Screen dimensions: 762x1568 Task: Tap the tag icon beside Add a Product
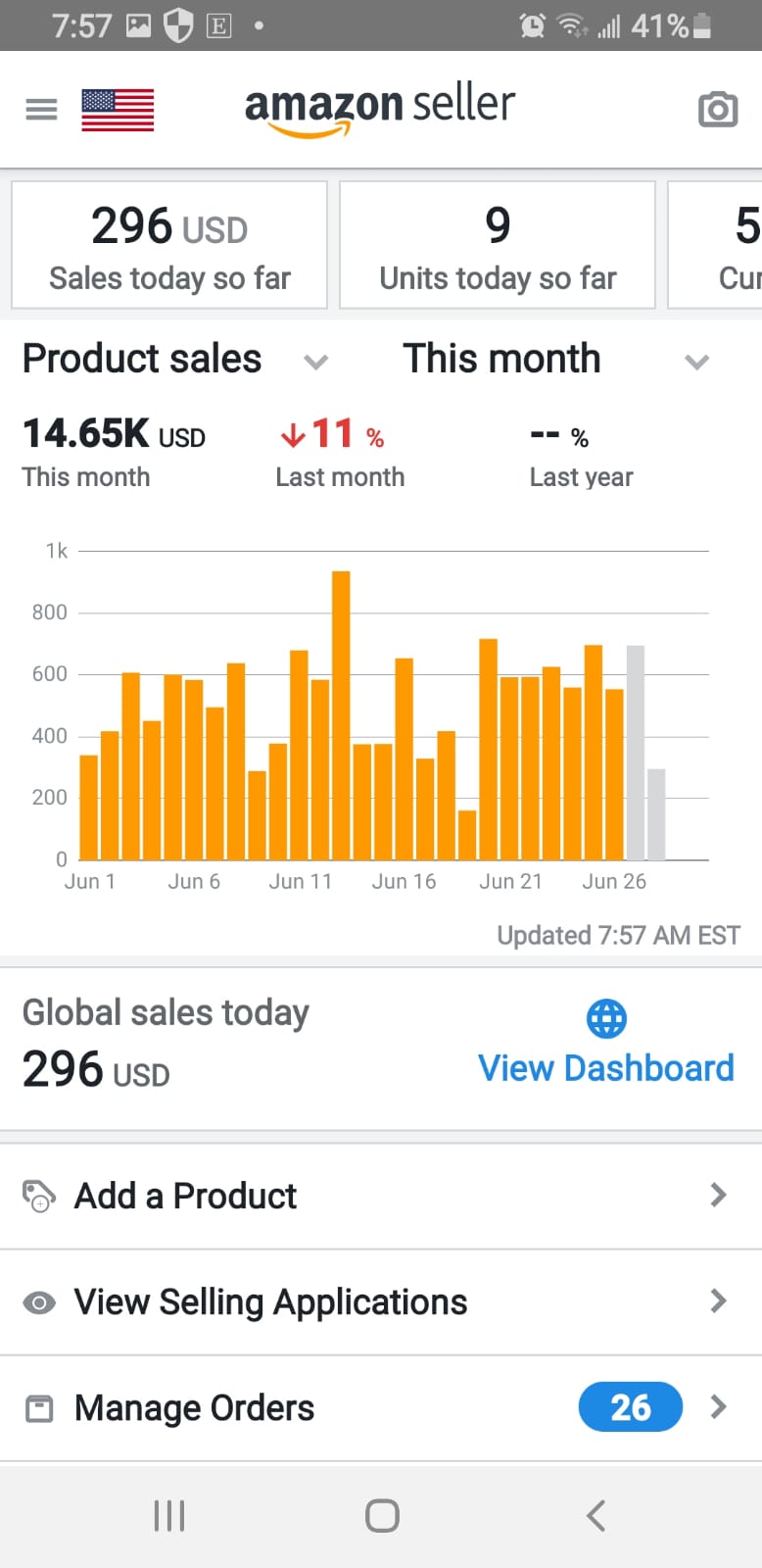[x=39, y=1196]
